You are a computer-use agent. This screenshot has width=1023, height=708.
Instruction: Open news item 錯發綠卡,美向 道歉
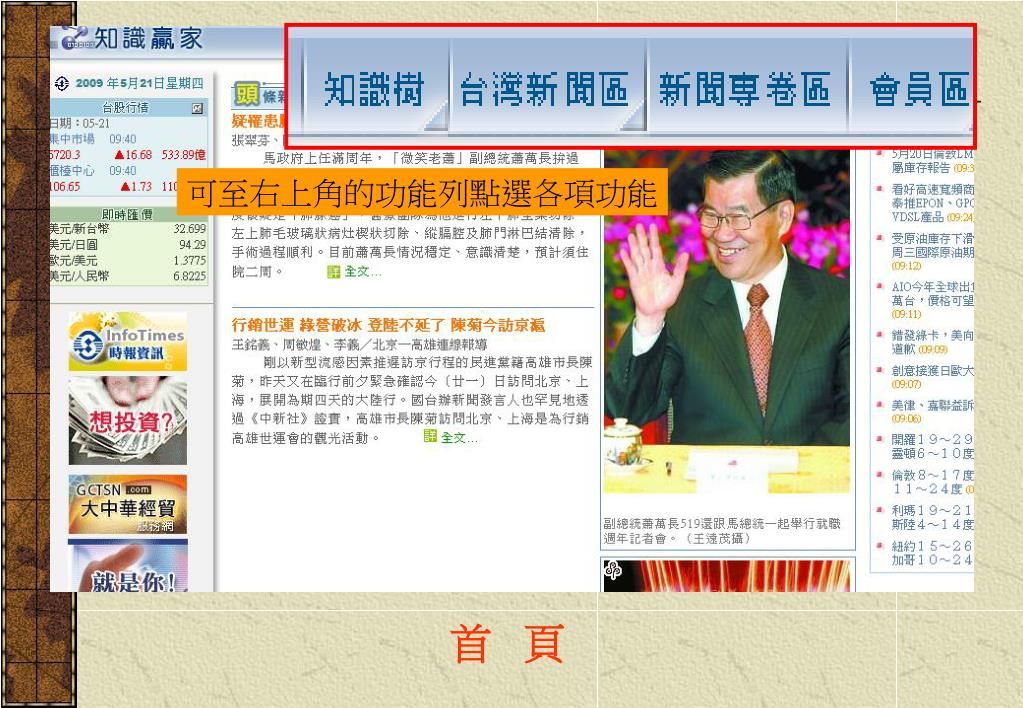click(x=932, y=342)
